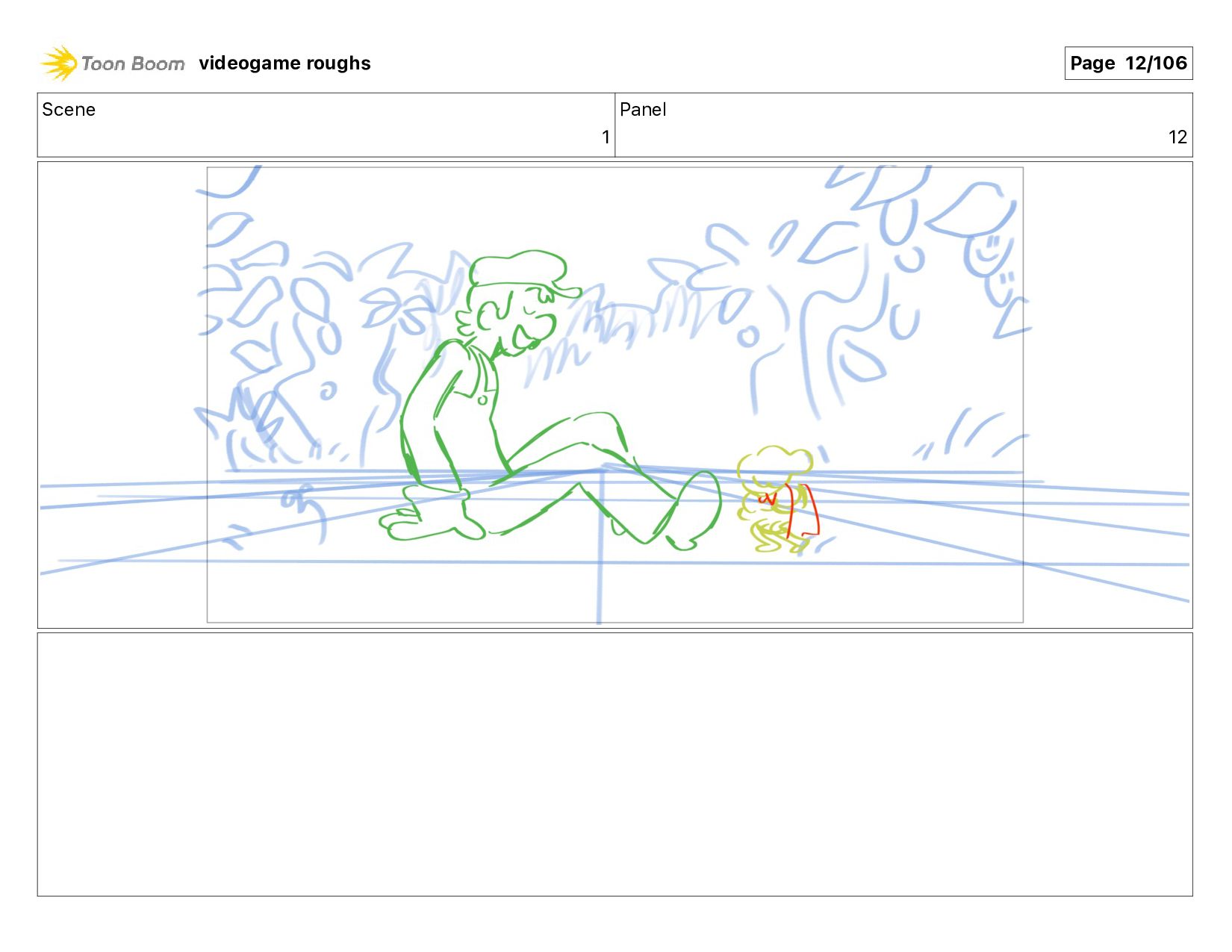Select the storyboard panel drawing thumbnail
The image size is (1232, 952).
[615, 395]
